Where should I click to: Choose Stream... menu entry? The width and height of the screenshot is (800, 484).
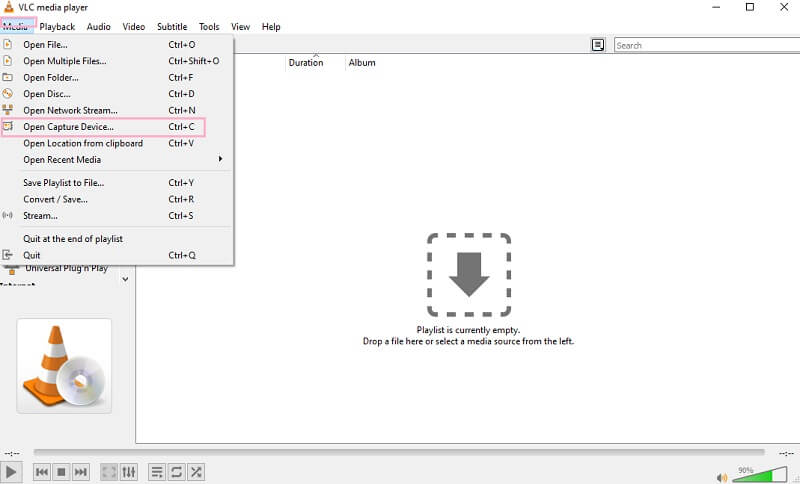pos(116,216)
